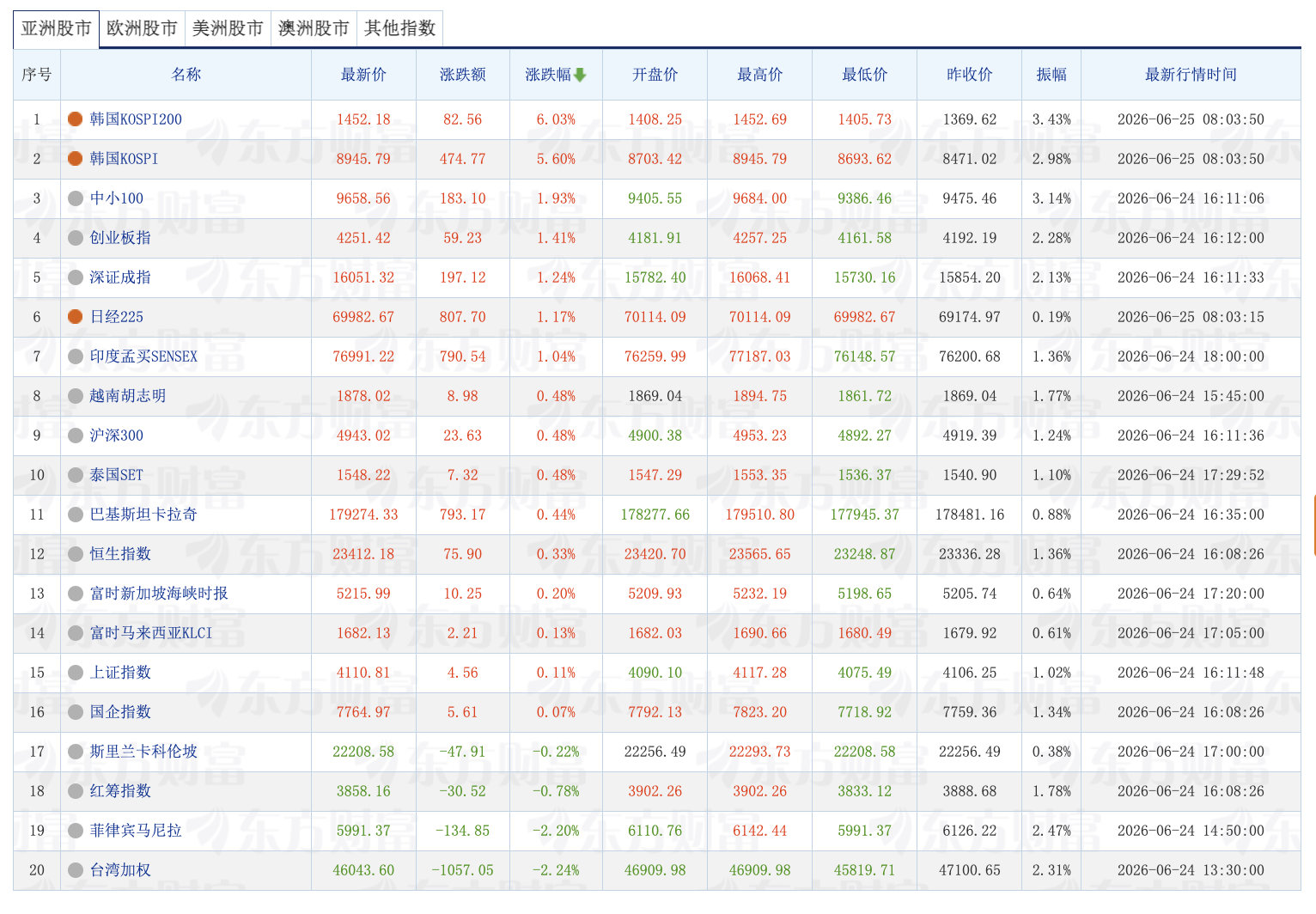Click the gray status dot for 深证成指
Image resolution: width=1316 pixels, height=914 pixels.
point(75,277)
